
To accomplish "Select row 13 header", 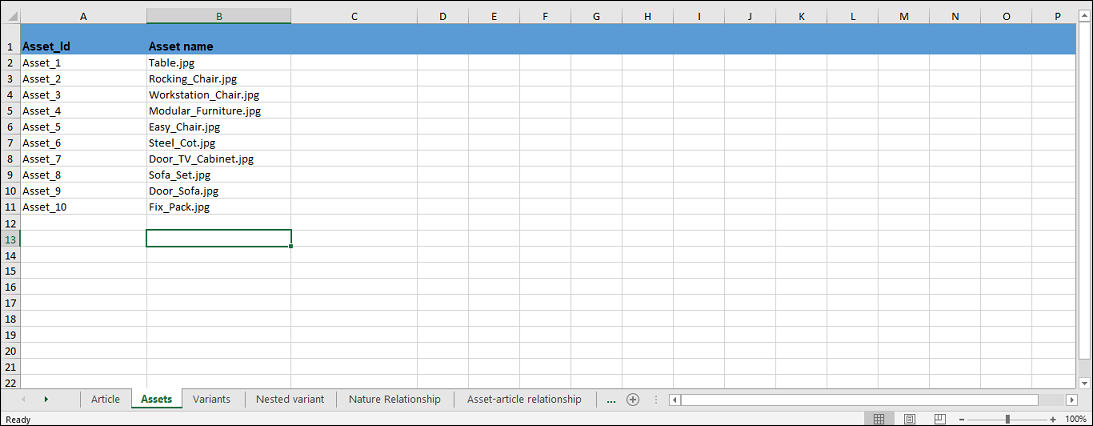I will click(x=10, y=239).
